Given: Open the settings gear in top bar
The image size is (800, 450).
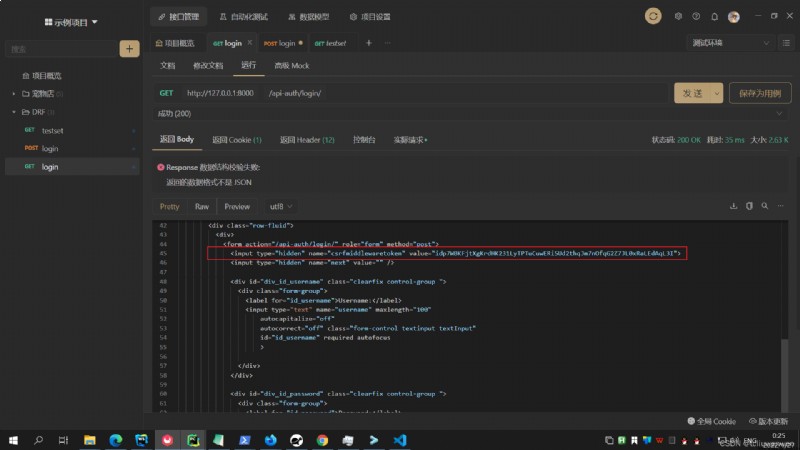Looking at the screenshot, I should coord(678,16).
